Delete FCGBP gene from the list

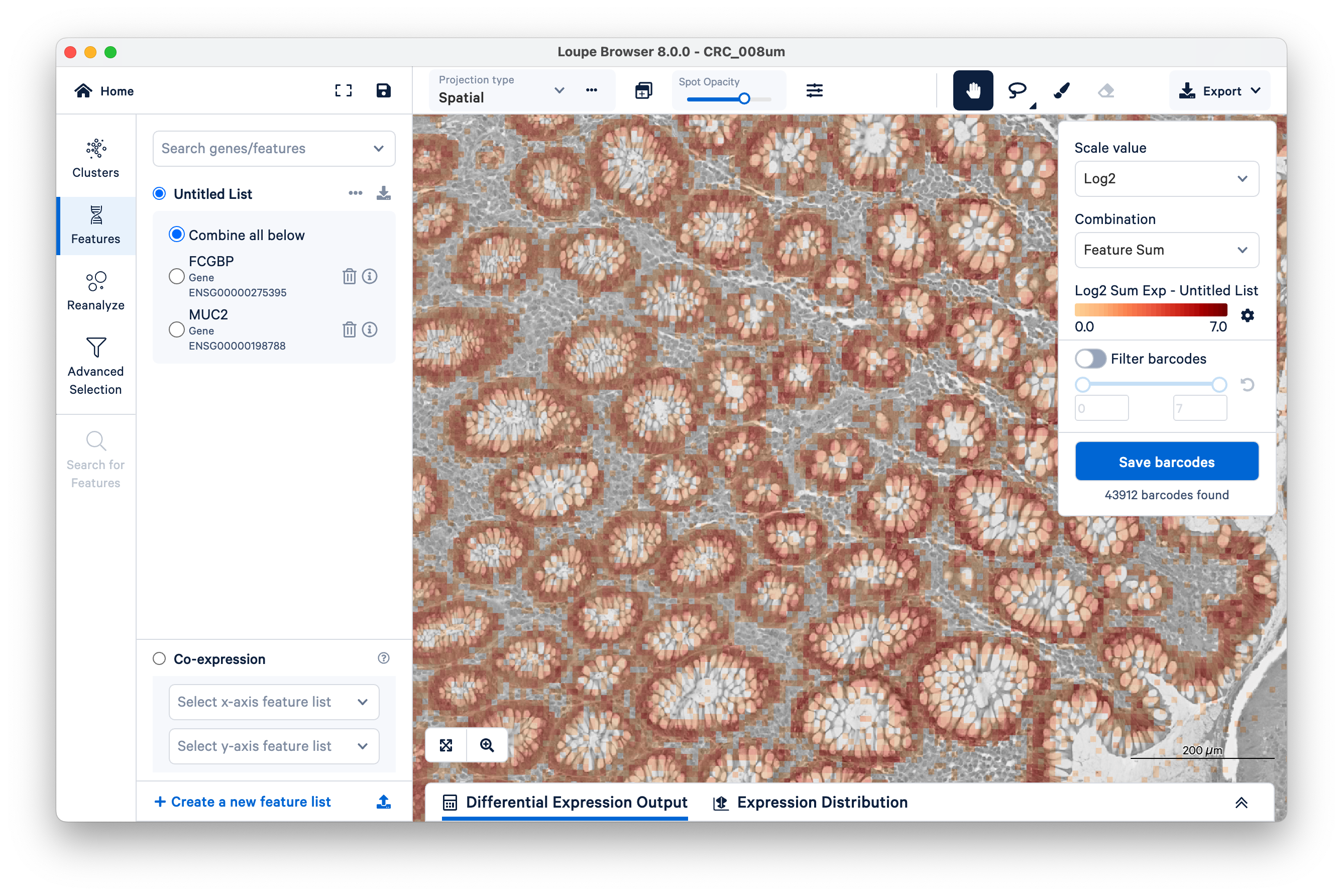click(x=349, y=277)
